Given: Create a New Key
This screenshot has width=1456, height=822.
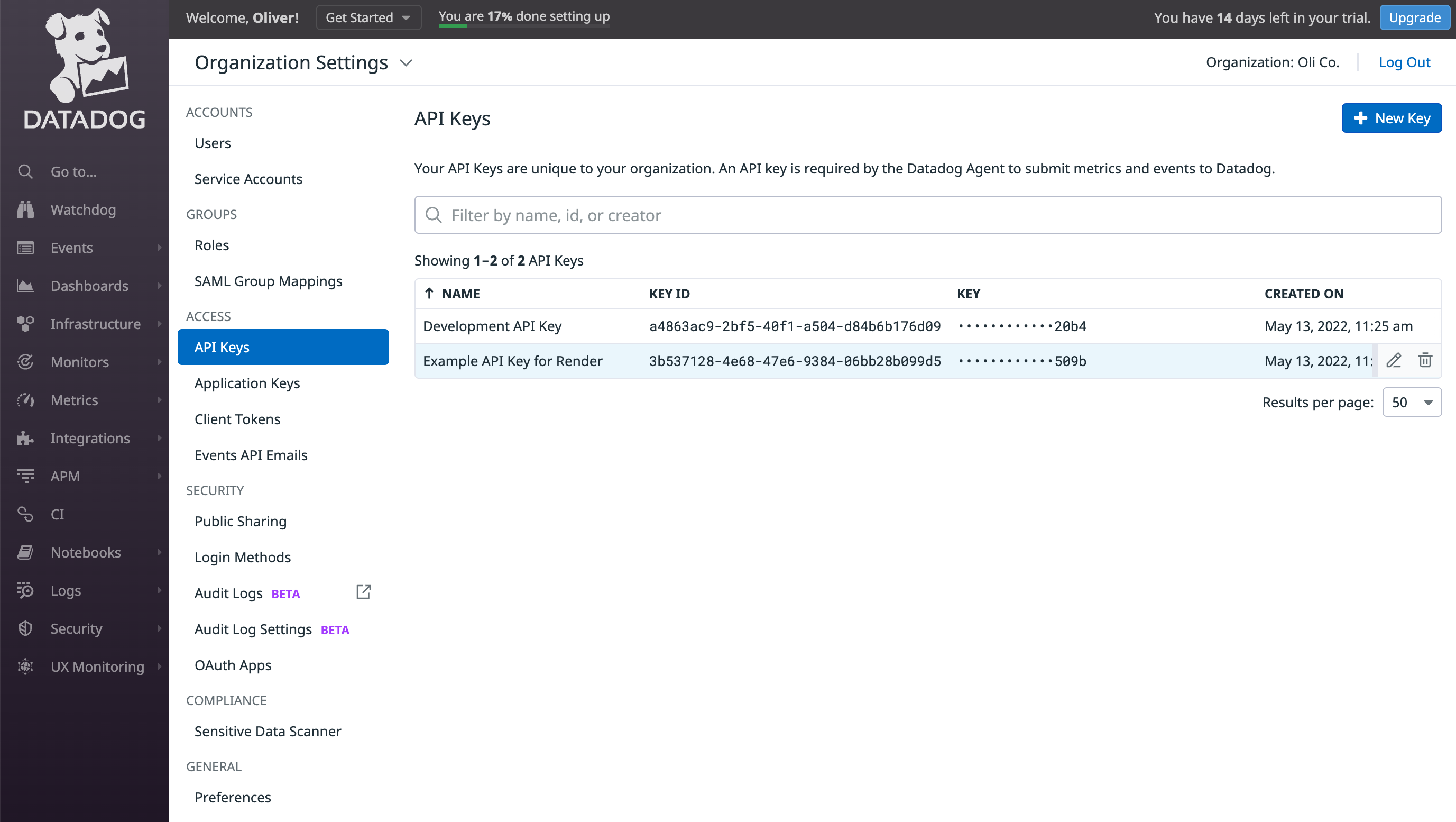Looking at the screenshot, I should pos(1391,117).
